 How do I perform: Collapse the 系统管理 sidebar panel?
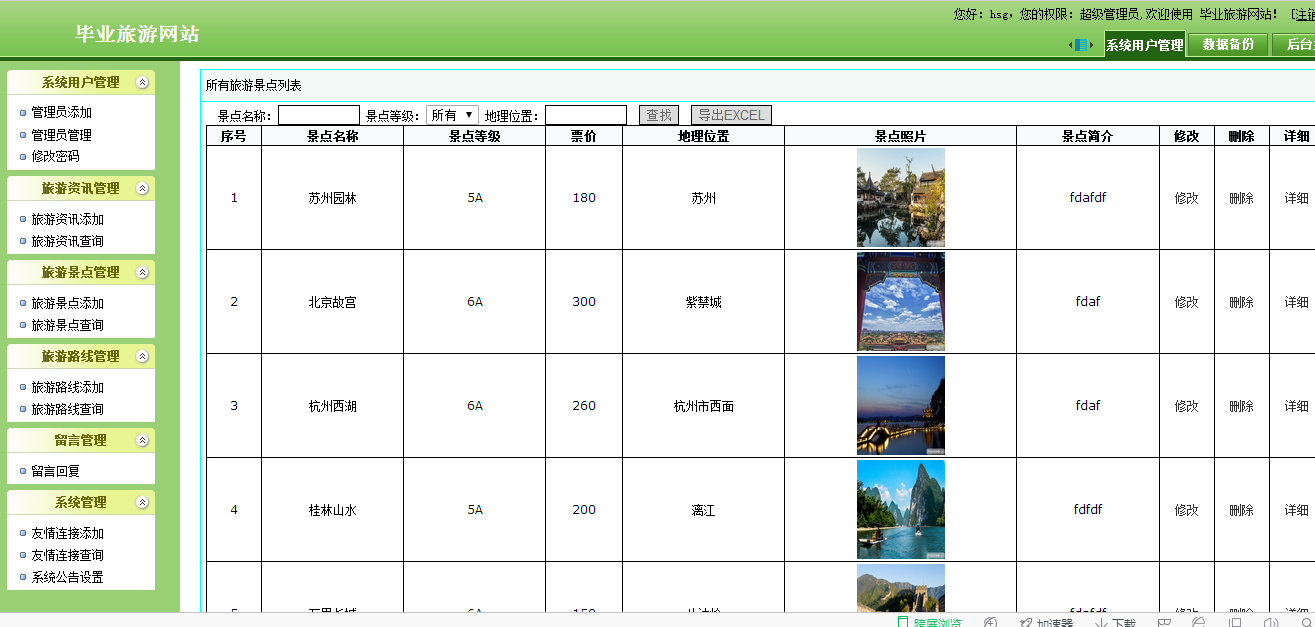[142, 502]
